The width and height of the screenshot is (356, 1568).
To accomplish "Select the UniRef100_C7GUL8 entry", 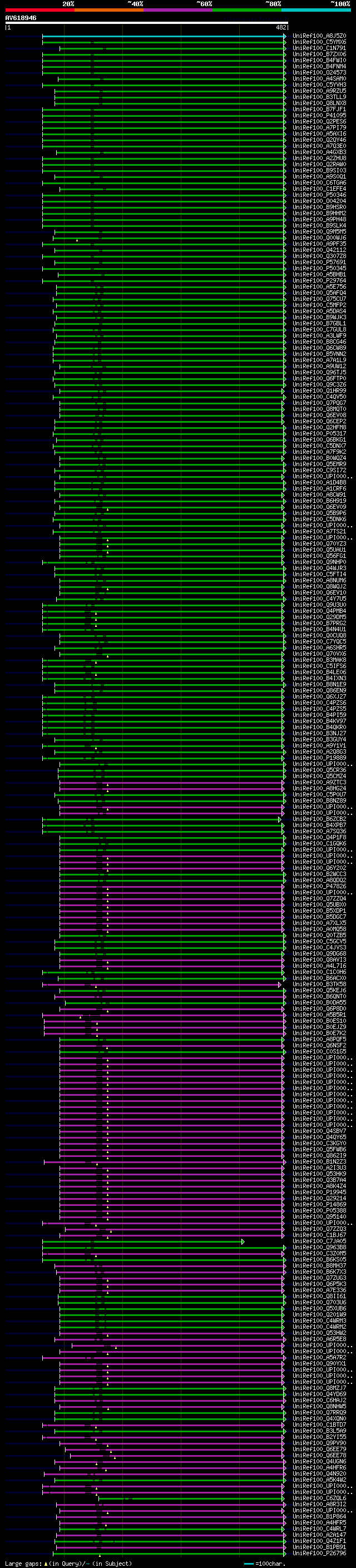I will (319, 330).
